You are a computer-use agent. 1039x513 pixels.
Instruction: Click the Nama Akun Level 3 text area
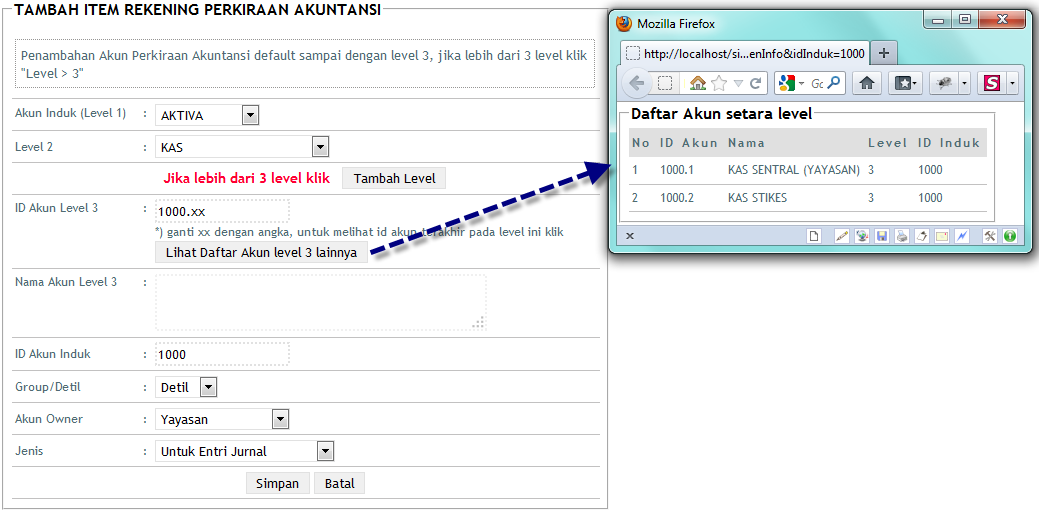coord(321,302)
